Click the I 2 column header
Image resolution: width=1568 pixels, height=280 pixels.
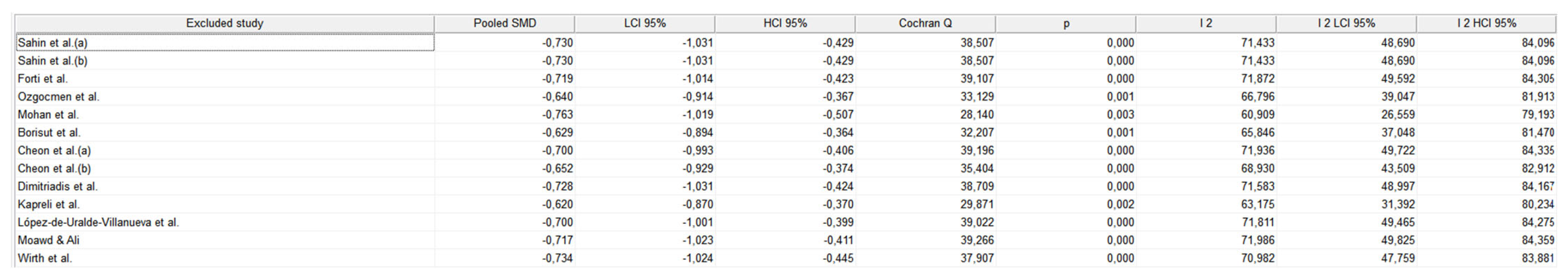tap(1205, 23)
